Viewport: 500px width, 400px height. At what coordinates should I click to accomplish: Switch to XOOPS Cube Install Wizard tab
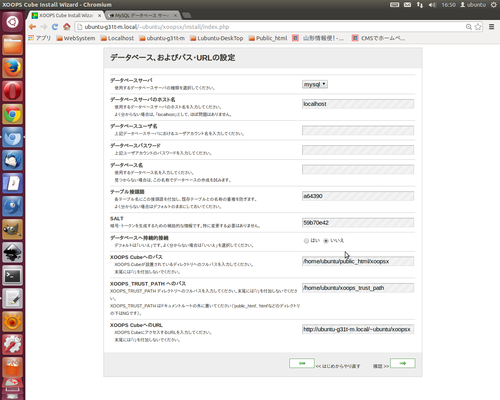coord(66,15)
